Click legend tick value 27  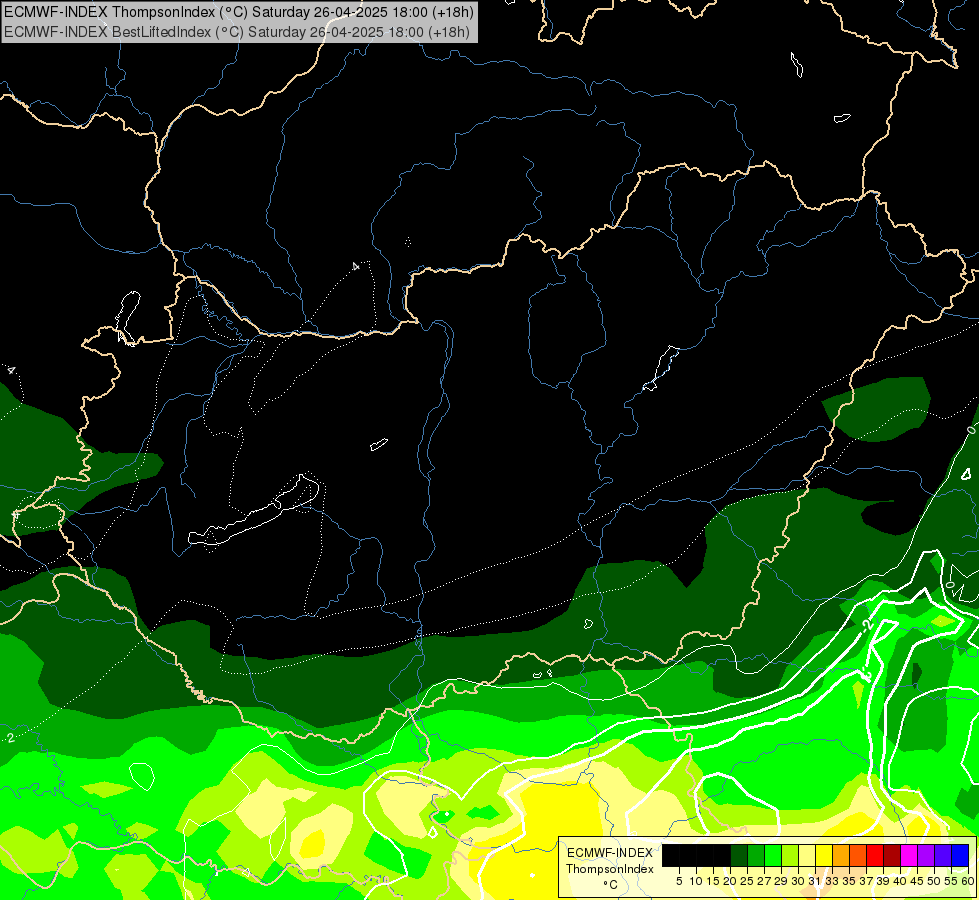[x=764, y=881]
